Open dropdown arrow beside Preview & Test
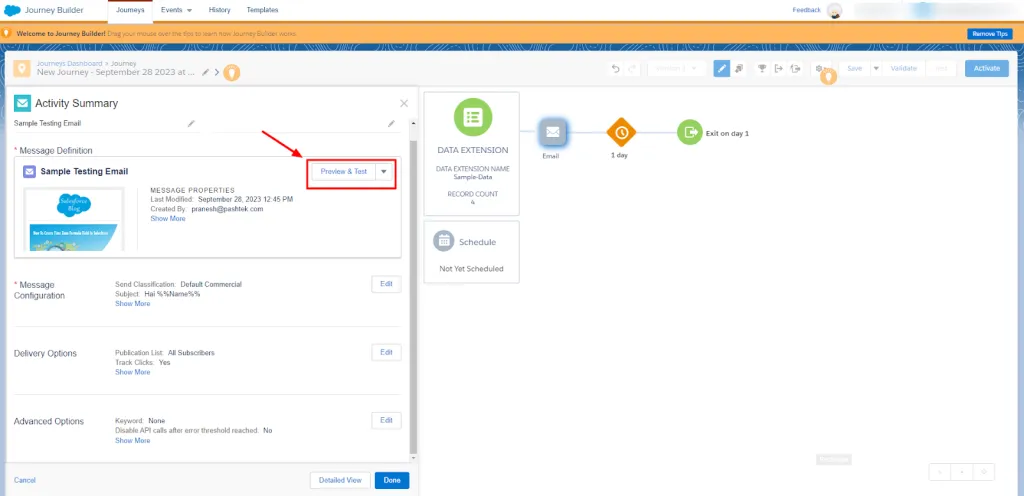This screenshot has width=1024, height=496. [384, 172]
